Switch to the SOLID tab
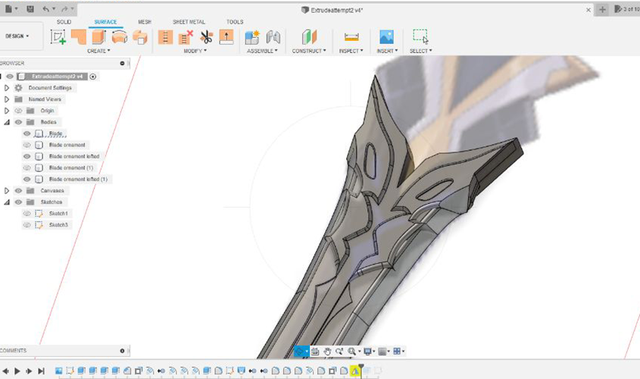Image resolution: width=640 pixels, height=379 pixels. point(64,22)
